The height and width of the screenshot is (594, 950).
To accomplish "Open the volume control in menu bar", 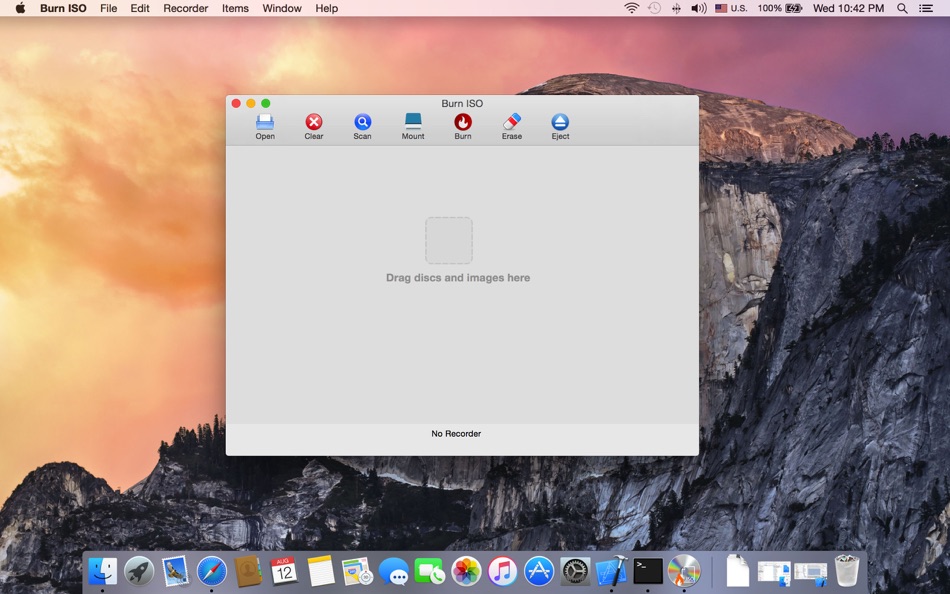I will [699, 8].
